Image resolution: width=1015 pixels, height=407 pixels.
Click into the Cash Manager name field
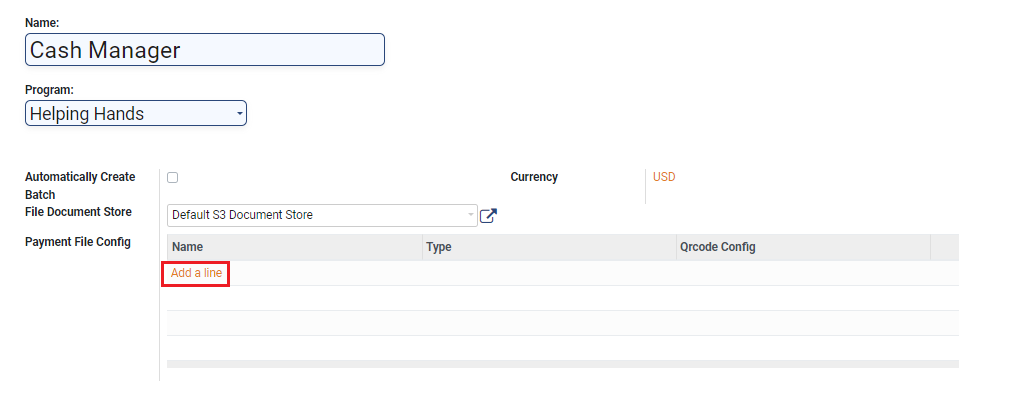tap(204, 50)
